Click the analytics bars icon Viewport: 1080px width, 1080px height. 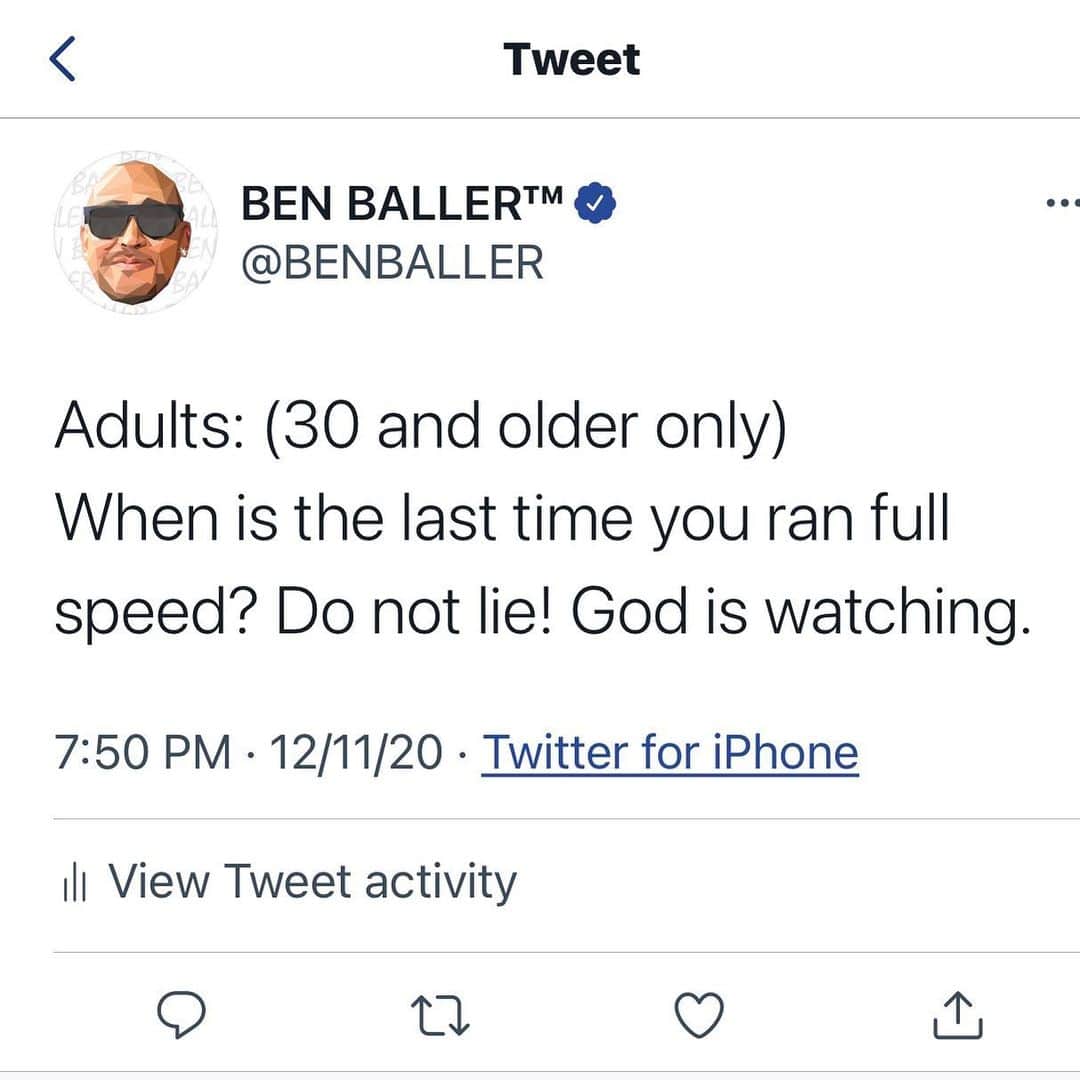pos(74,884)
